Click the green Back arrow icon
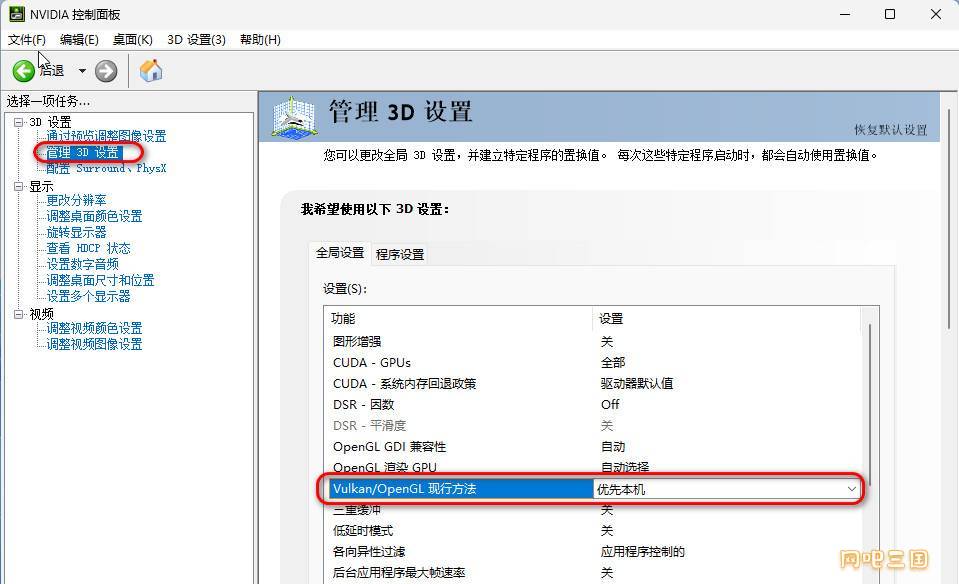Viewport: 959px width, 584px height. tap(23, 71)
